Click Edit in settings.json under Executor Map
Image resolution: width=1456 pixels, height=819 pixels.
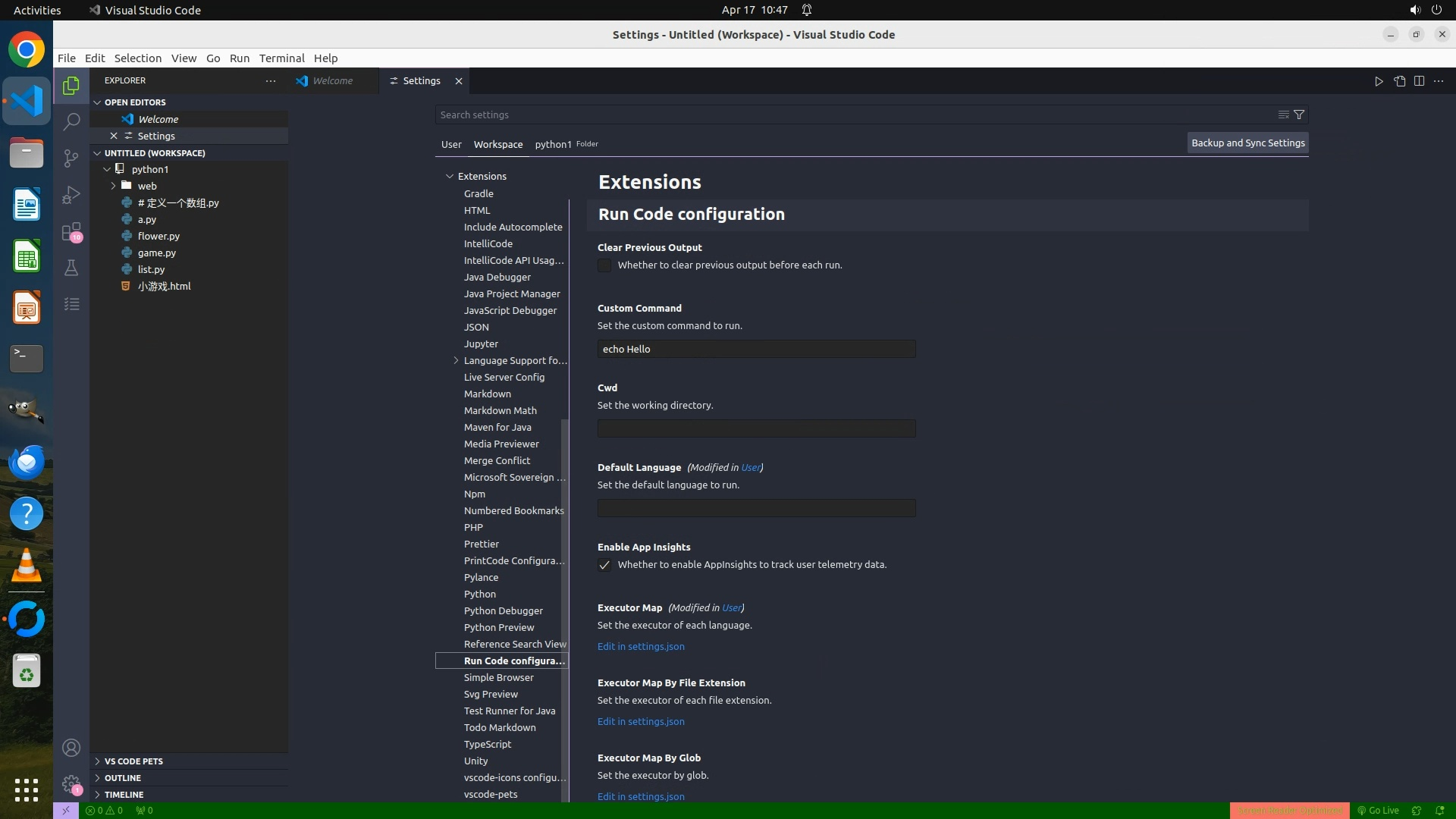tap(641, 646)
